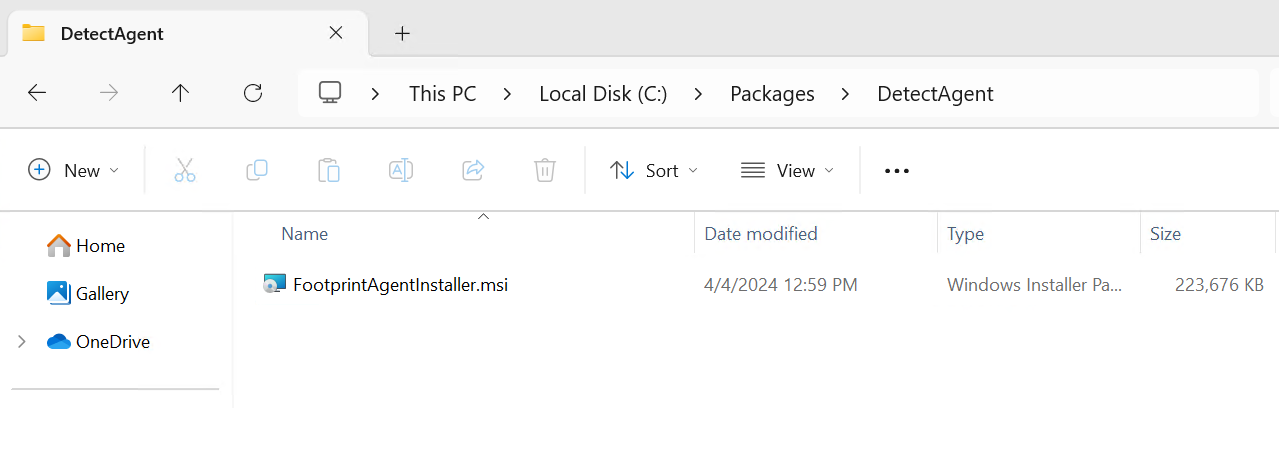This screenshot has width=1279, height=451.
Task: Click DetectAgent in the breadcrumb
Action: tap(935, 94)
